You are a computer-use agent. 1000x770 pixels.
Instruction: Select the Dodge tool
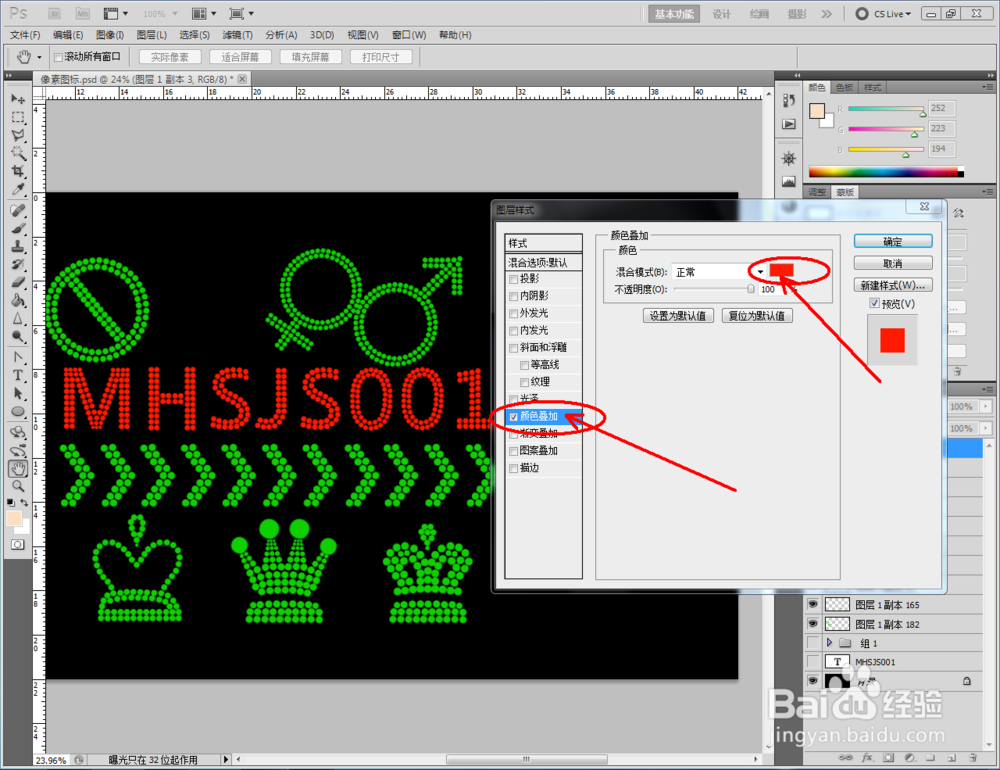tap(18, 336)
